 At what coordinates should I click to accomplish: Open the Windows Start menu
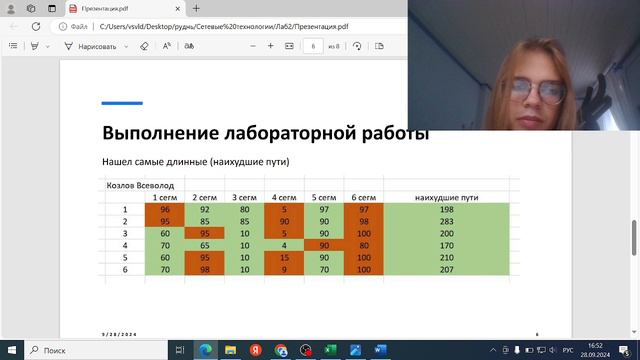pos(12,350)
